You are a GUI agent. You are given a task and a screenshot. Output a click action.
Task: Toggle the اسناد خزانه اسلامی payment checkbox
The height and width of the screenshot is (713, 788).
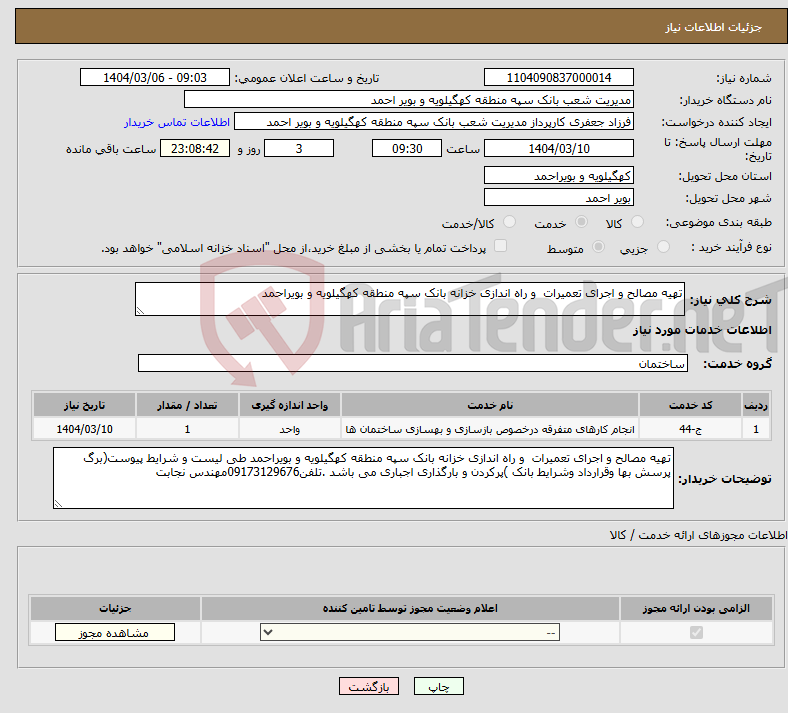[x=500, y=246]
